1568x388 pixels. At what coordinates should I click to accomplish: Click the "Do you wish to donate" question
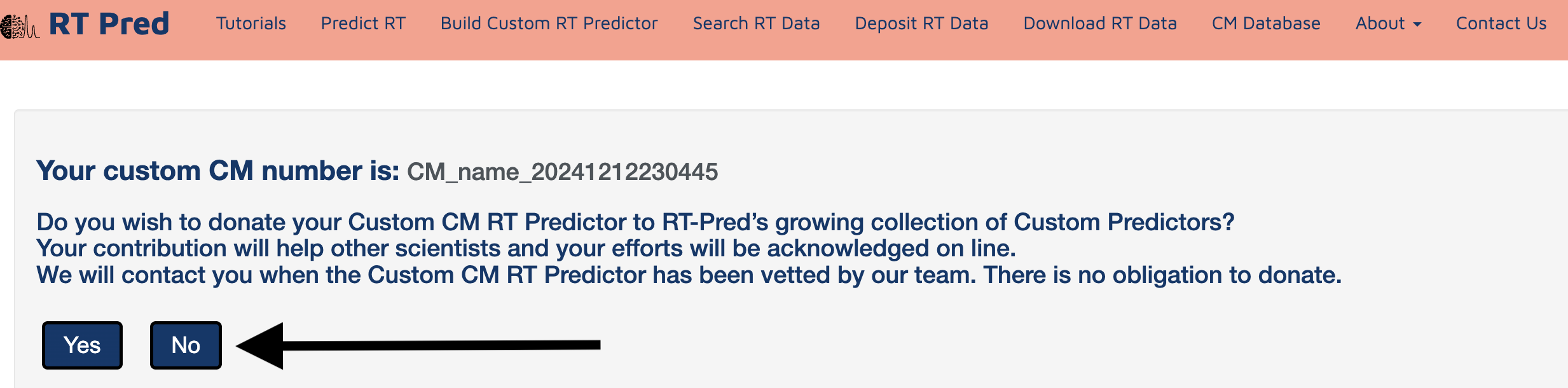tap(635, 222)
